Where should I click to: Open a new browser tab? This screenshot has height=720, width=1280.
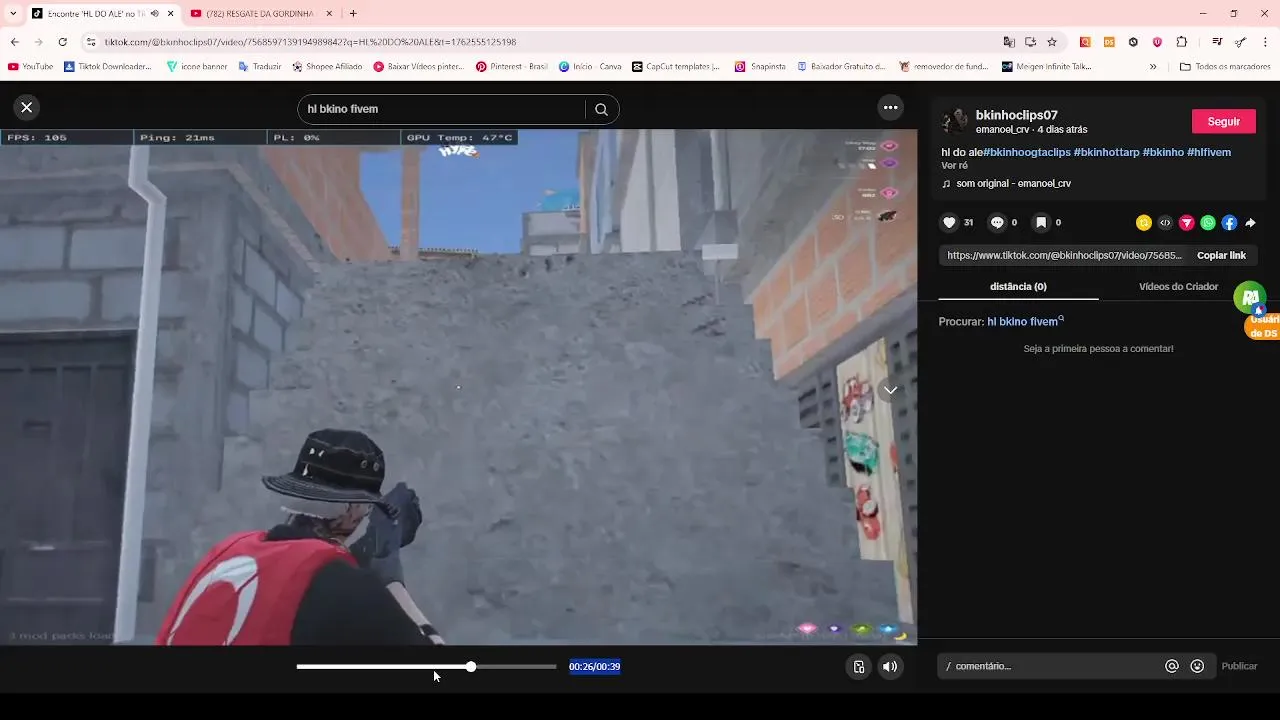(x=353, y=14)
